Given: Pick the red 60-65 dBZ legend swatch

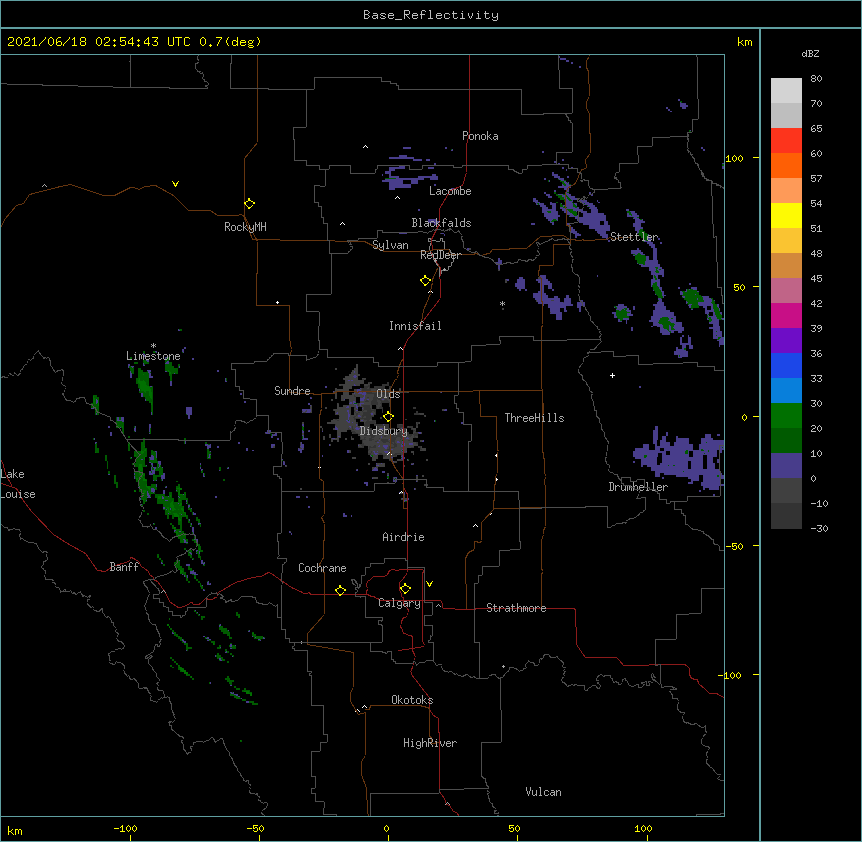Looking at the screenshot, I should pos(786,140).
